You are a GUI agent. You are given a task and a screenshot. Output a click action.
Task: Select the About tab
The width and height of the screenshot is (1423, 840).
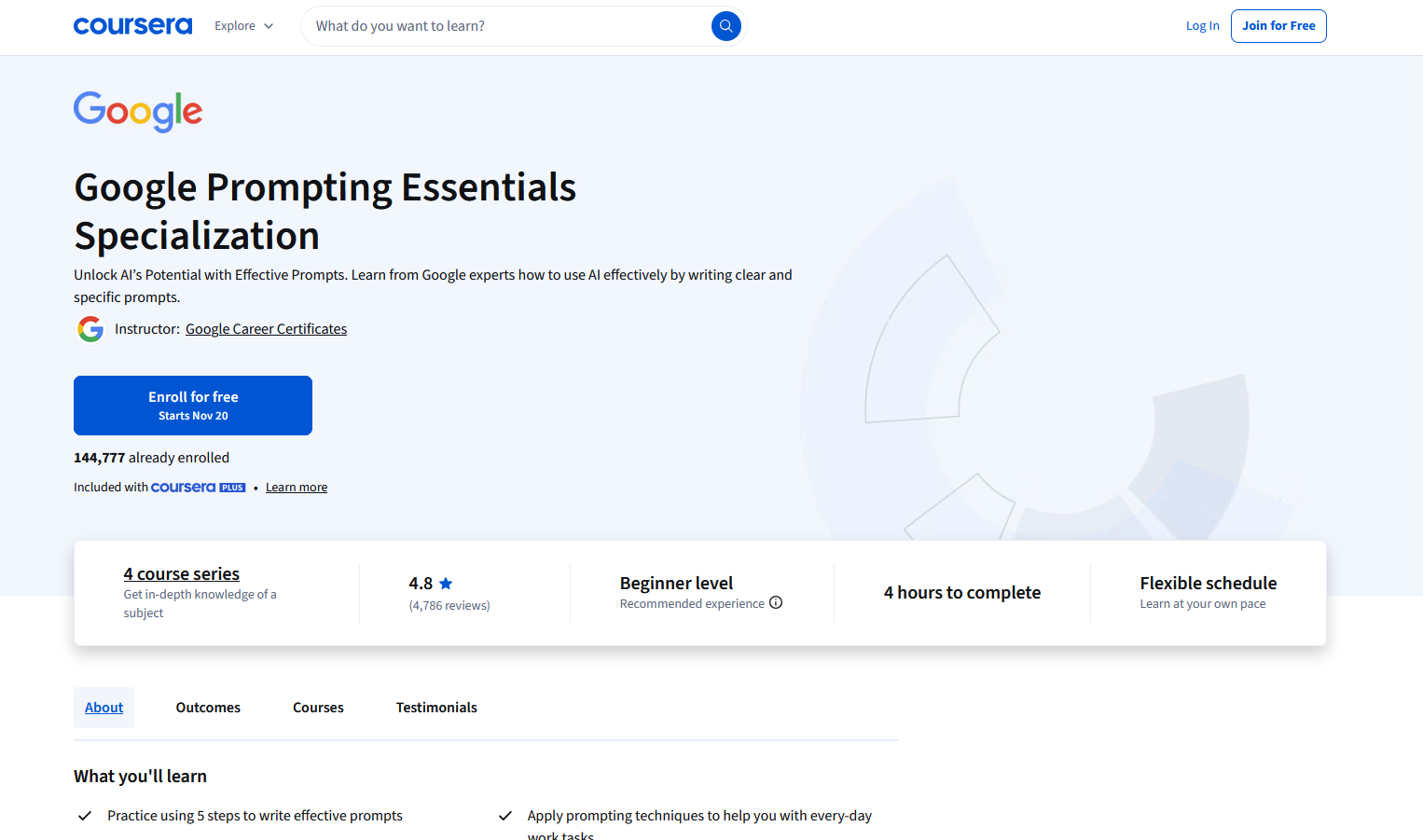pyautogui.click(x=104, y=708)
